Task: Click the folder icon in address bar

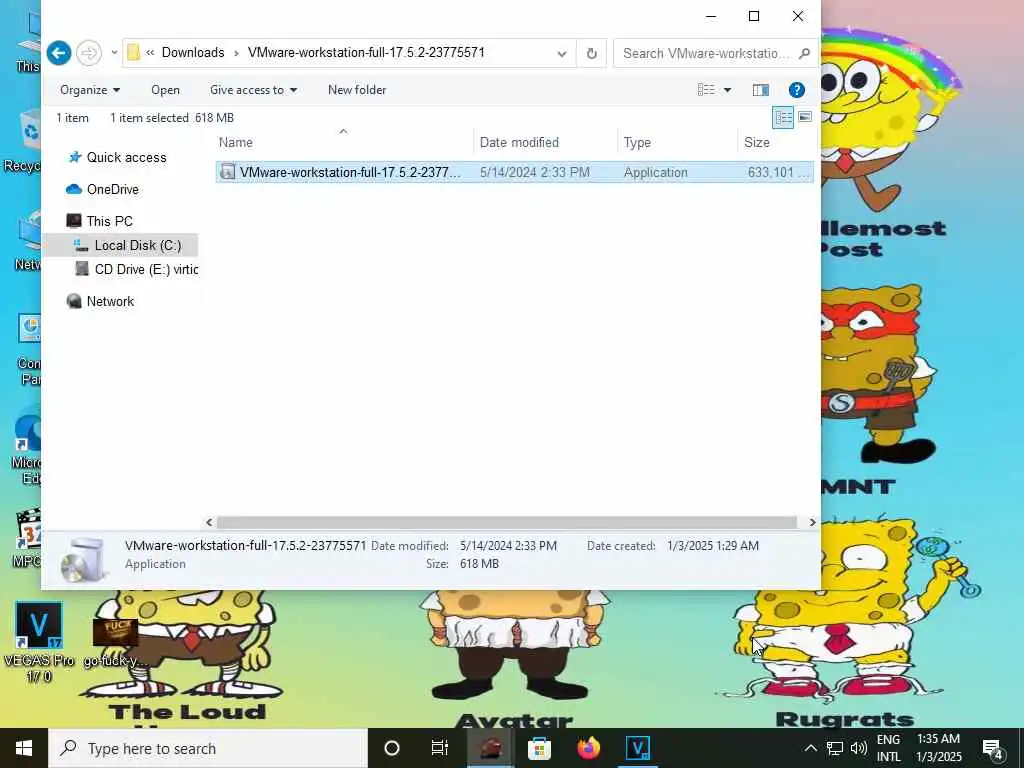Action: tap(133, 52)
